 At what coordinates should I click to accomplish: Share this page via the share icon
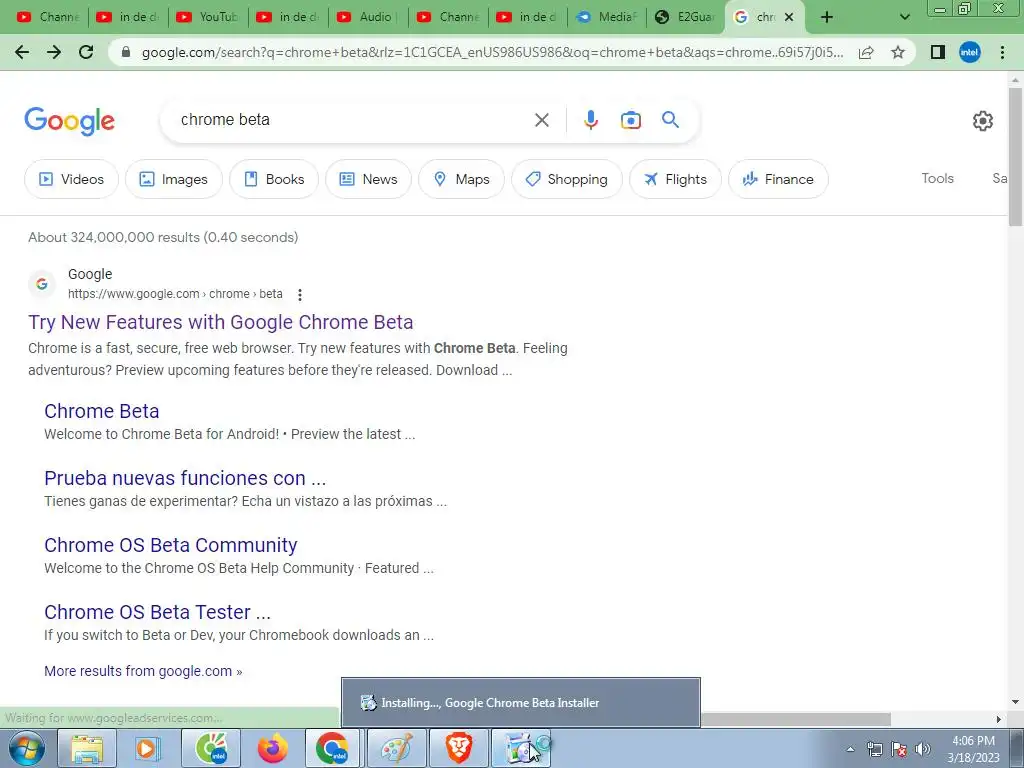point(866,52)
